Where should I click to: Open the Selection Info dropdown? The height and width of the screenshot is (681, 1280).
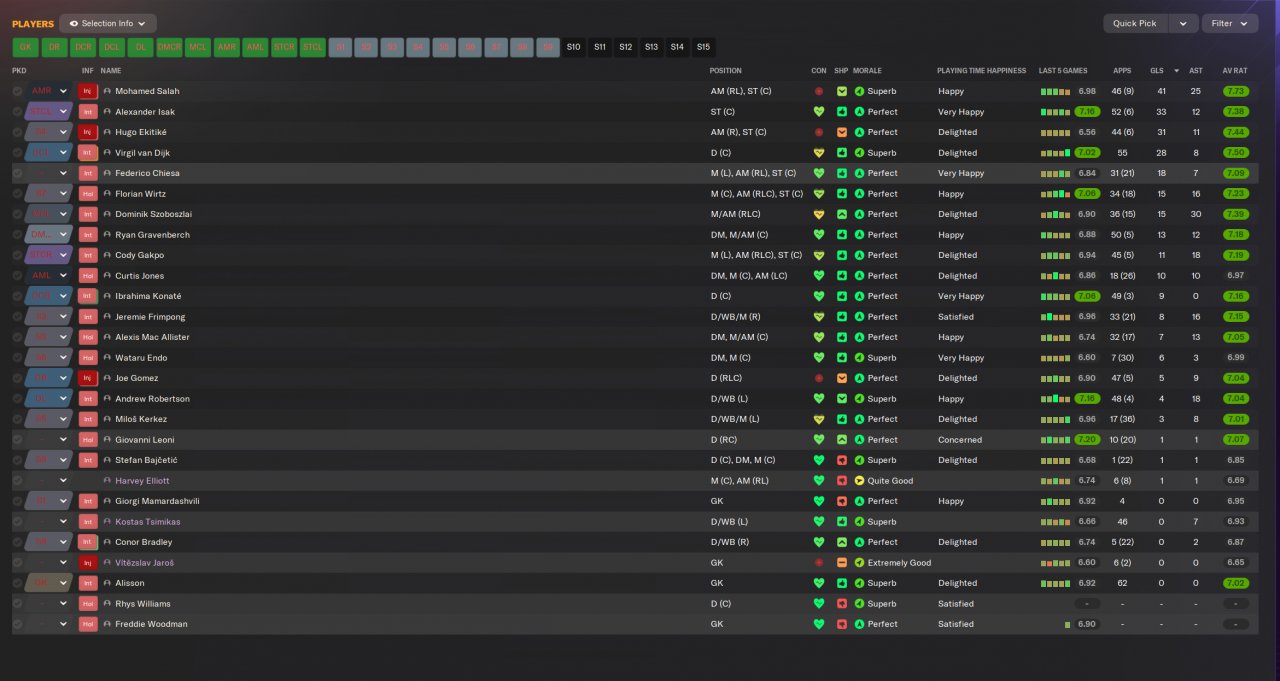(x=108, y=23)
